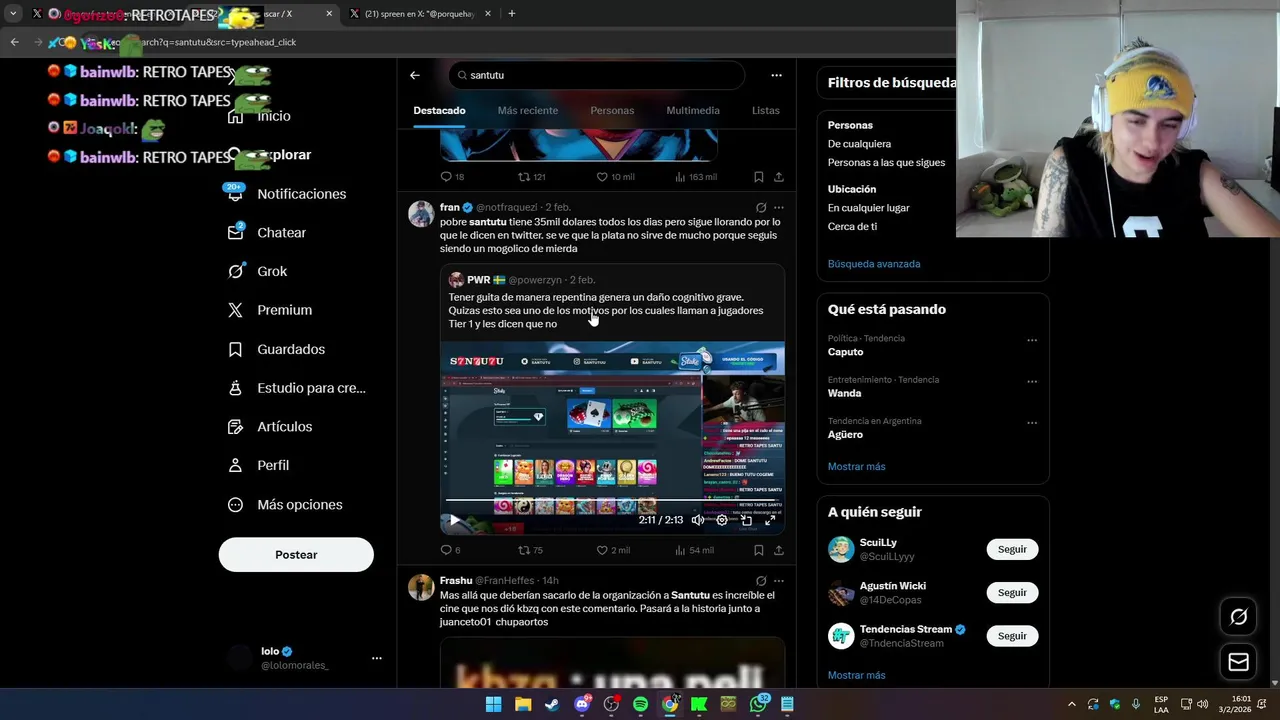Repost the top post with 121 reposts
Screen dimensions: 1280x720
coord(531,177)
